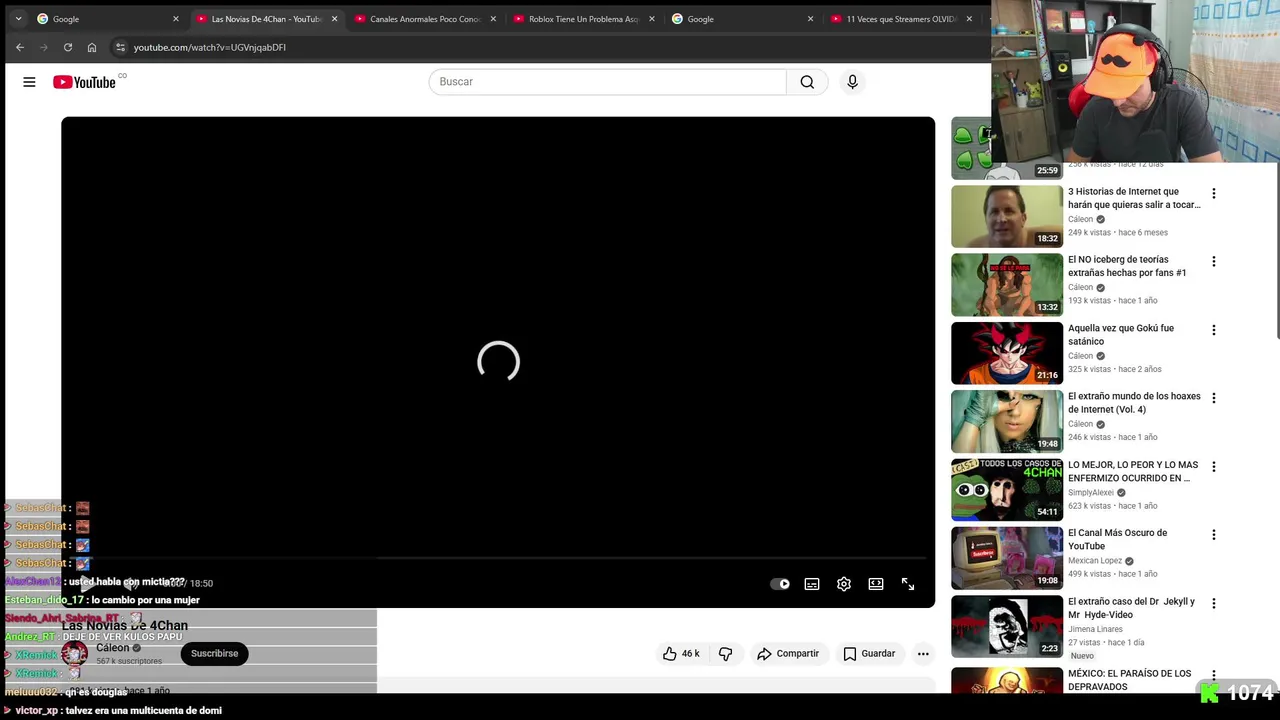Click SimplyAlexei channel name

[x=1091, y=493]
